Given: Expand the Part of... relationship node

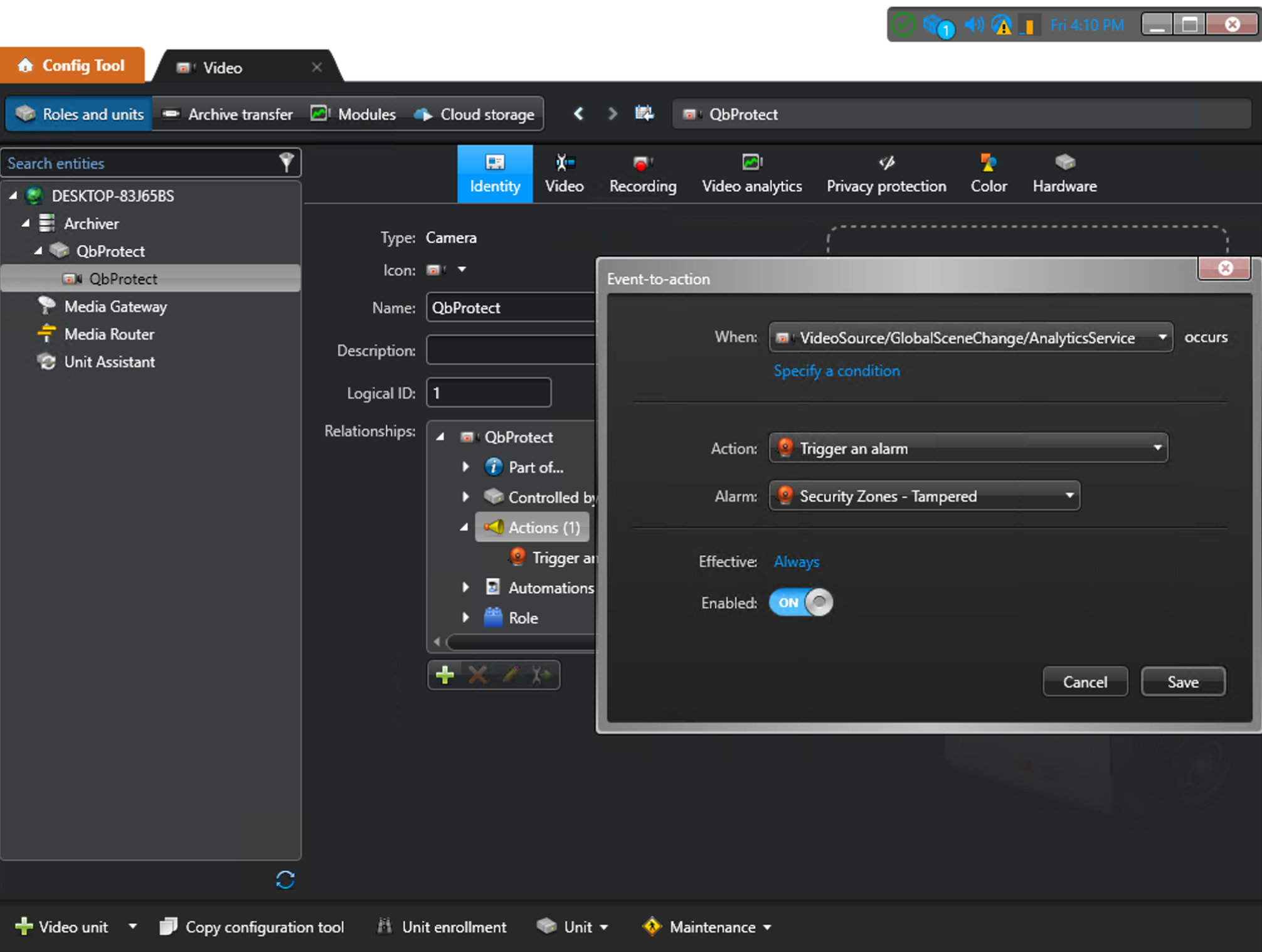Looking at the screenshot, I should [x=465, y=467].
